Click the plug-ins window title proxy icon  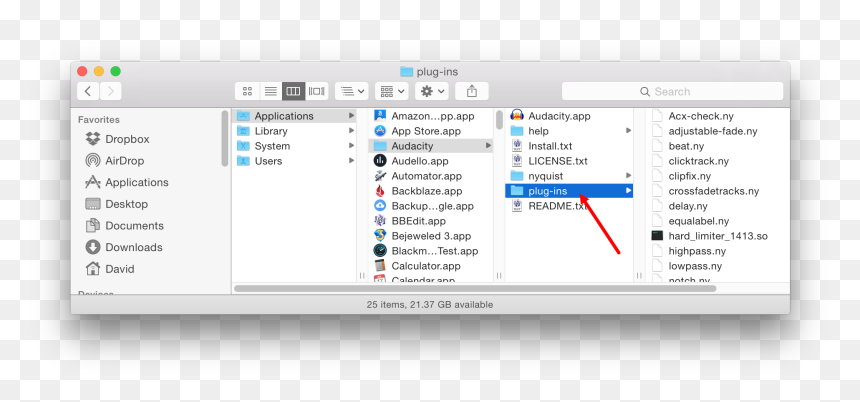[406, 72]
